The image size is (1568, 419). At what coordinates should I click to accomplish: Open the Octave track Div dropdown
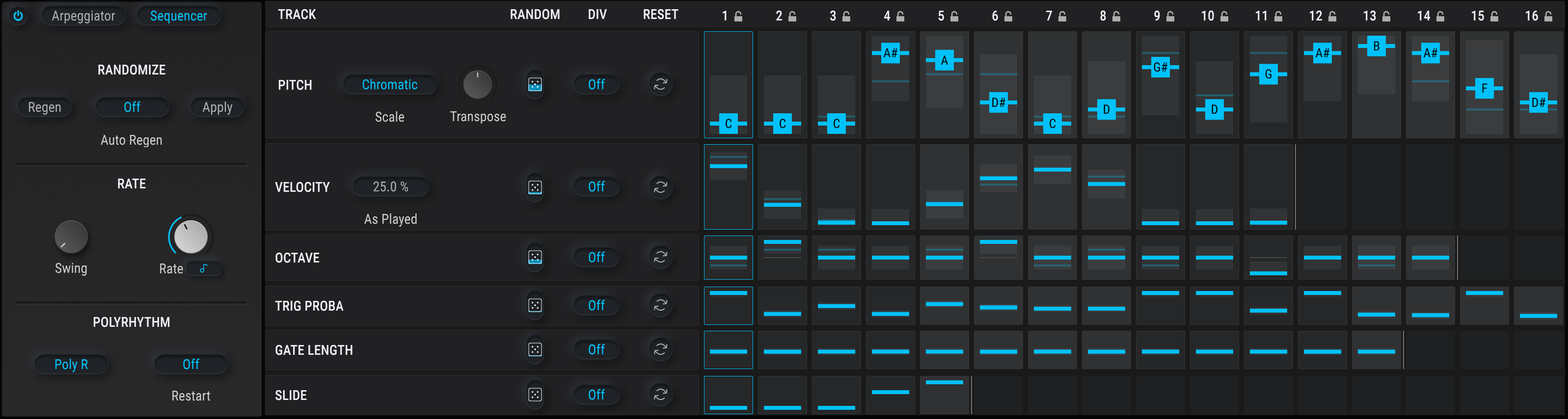[596, 257]
